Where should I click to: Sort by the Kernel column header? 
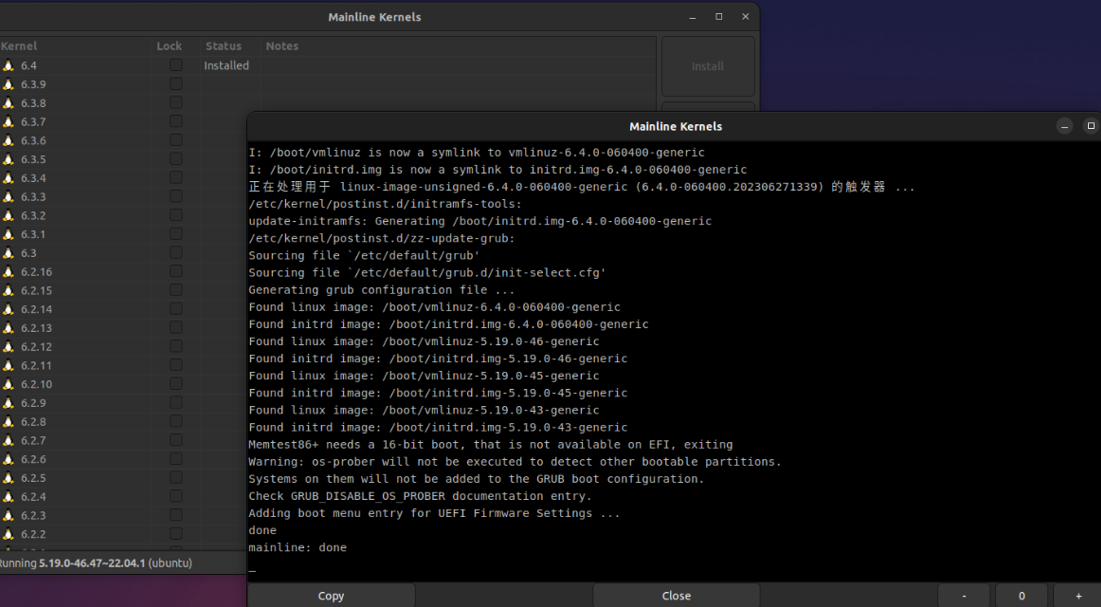19,46
